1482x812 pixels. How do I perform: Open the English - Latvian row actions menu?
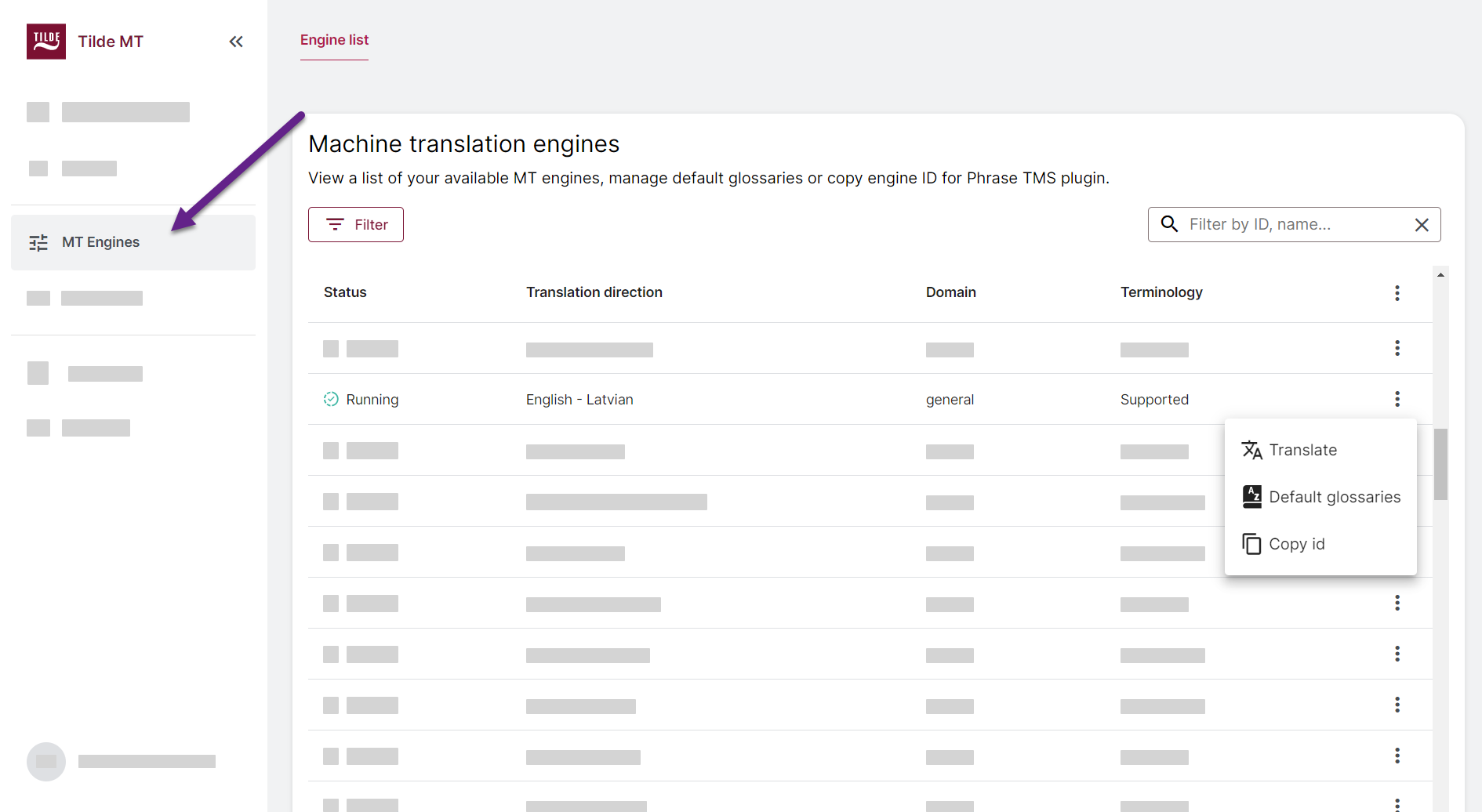pos(1397,399)
